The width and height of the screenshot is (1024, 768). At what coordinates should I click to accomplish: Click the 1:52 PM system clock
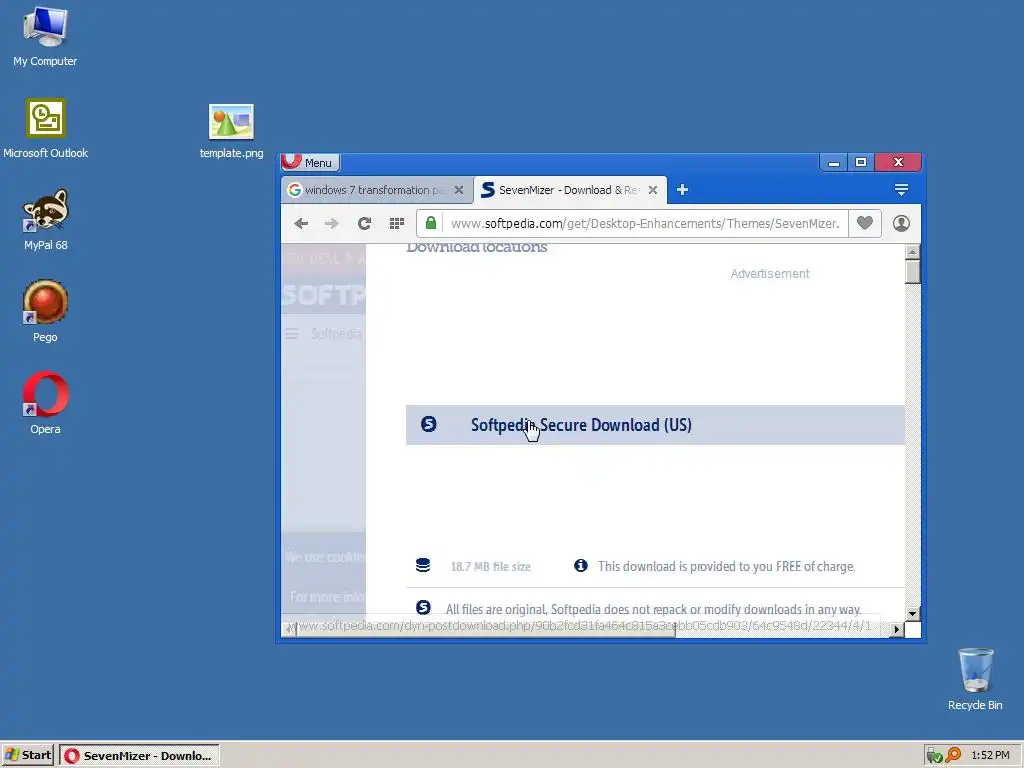[990, 756]
